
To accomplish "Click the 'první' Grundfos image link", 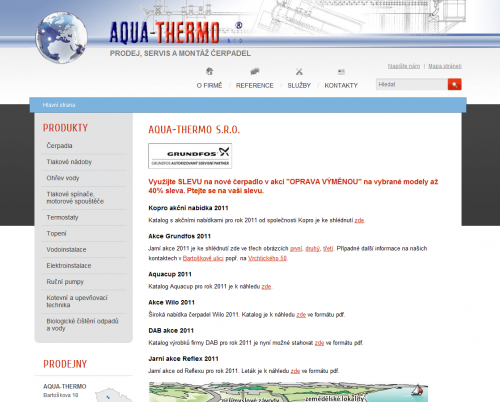I will [296, 249].
